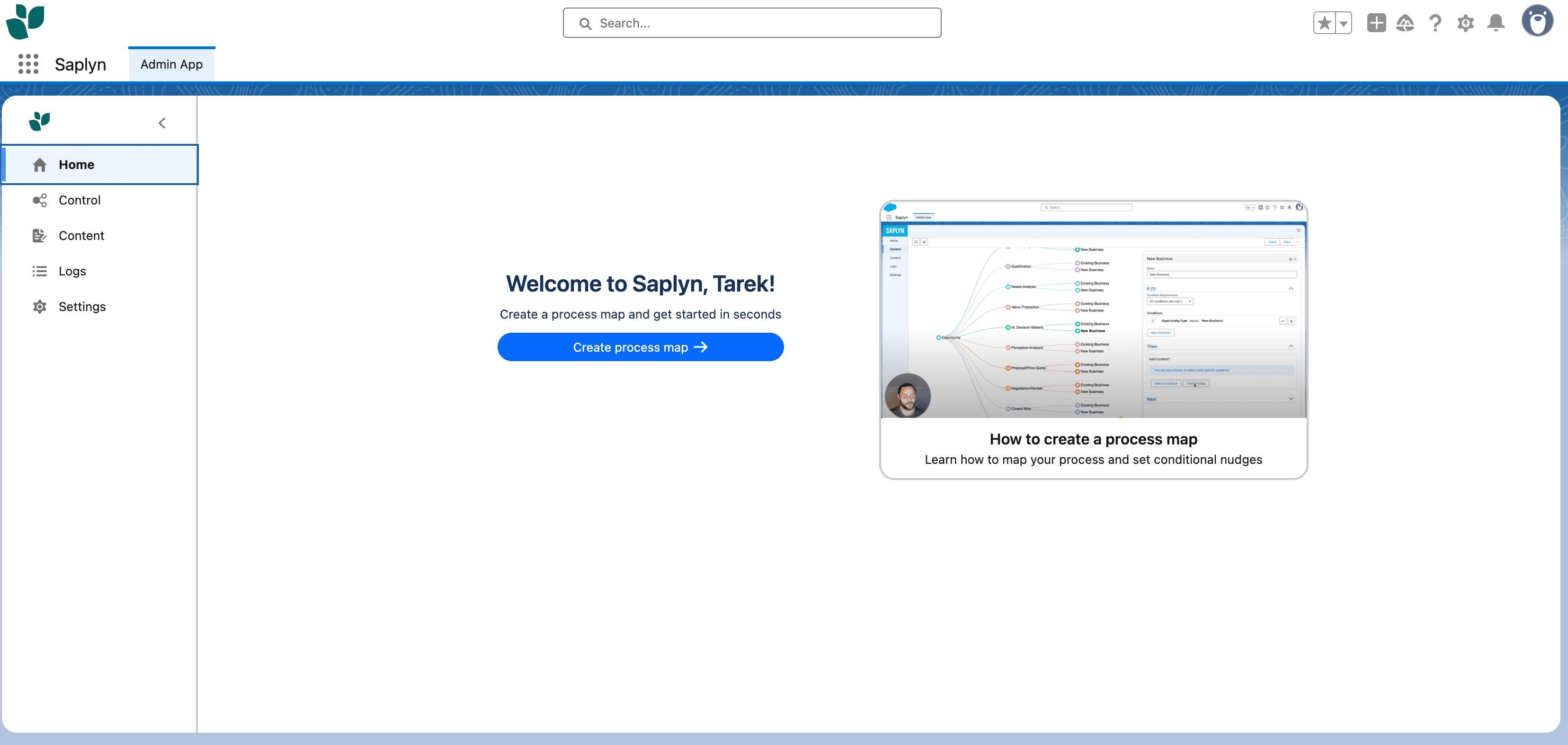Open the Favorites list dropdown arrow
This screenshot has height=745, width=1568.
pos(1344,23)
